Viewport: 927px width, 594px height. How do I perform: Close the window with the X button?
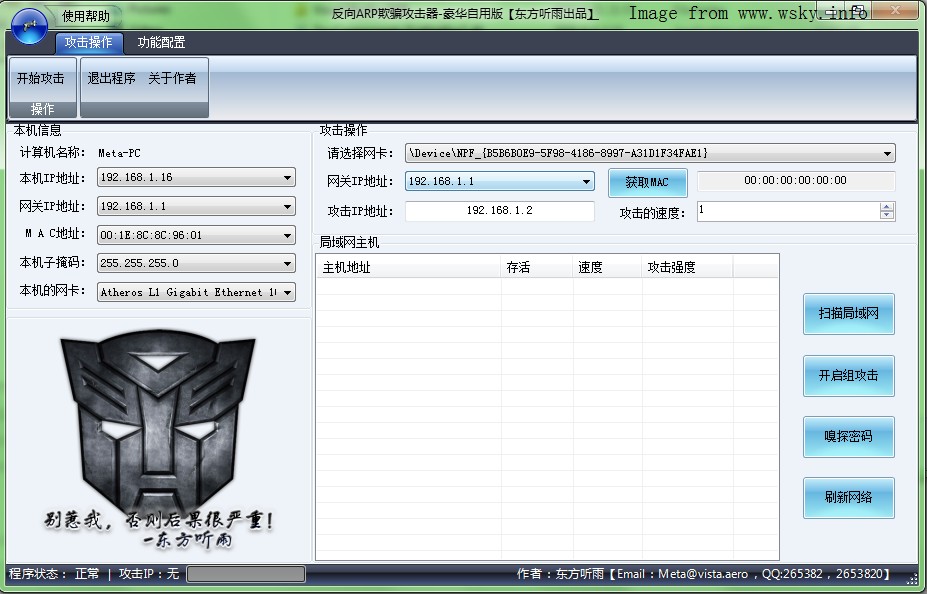[x=894, y=10]
